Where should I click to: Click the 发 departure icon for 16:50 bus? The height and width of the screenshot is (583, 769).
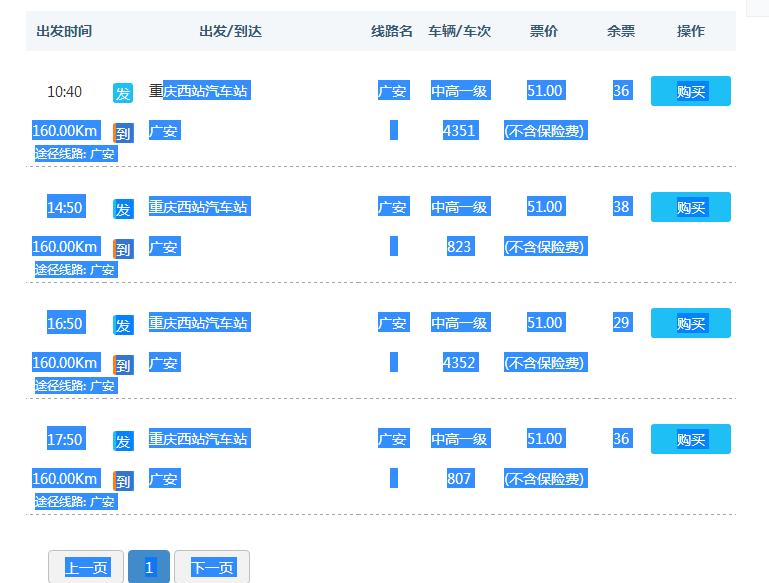(123, 325)
